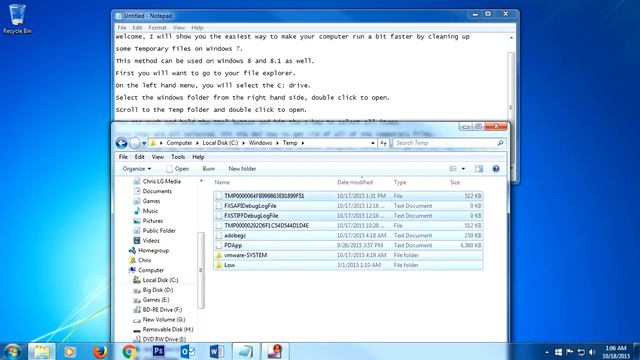Click the New folder button
Viewport: 640px width, 360px height.
pyautogui.click(x=242, y=169)
